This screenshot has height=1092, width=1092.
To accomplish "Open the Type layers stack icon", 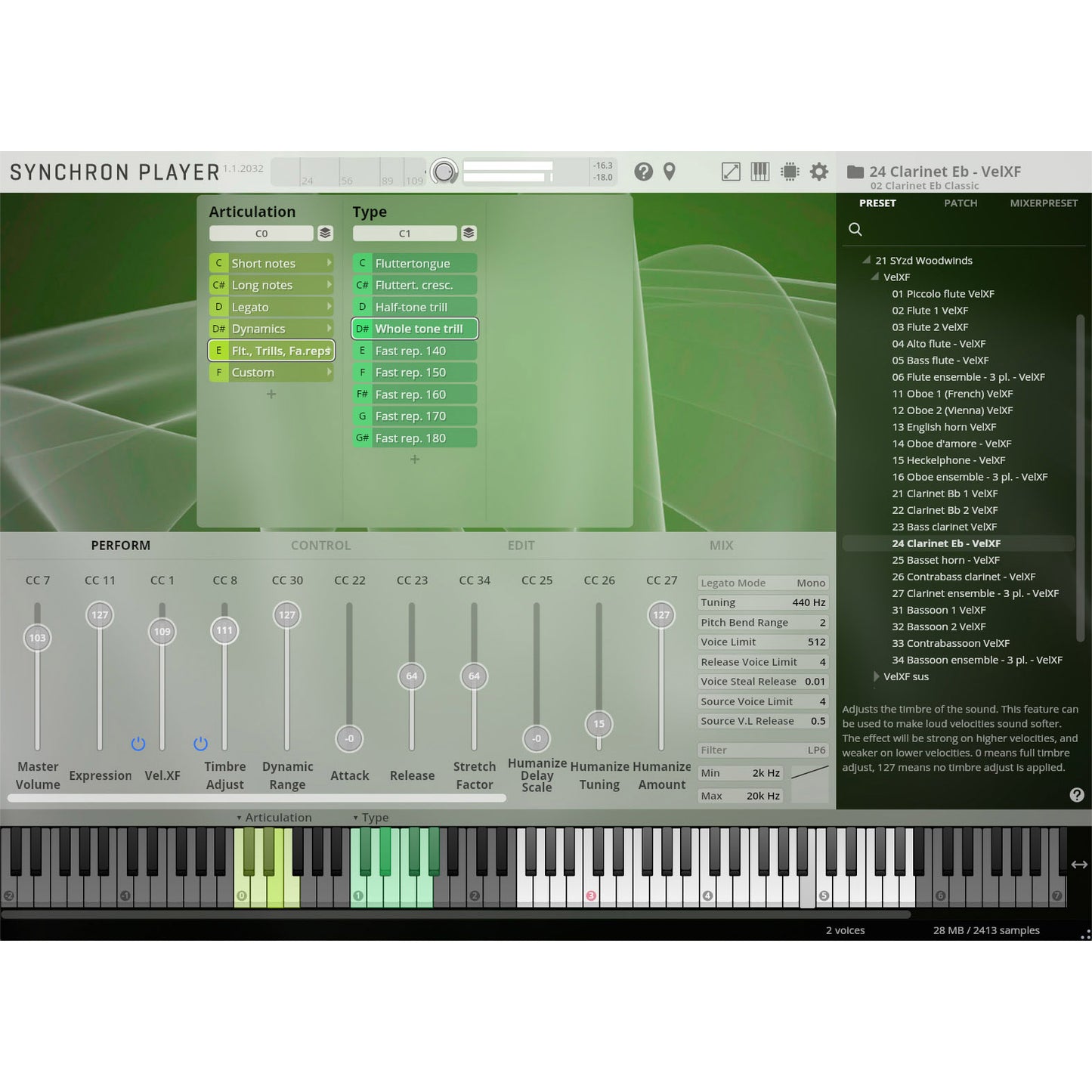I will [469, 234].
